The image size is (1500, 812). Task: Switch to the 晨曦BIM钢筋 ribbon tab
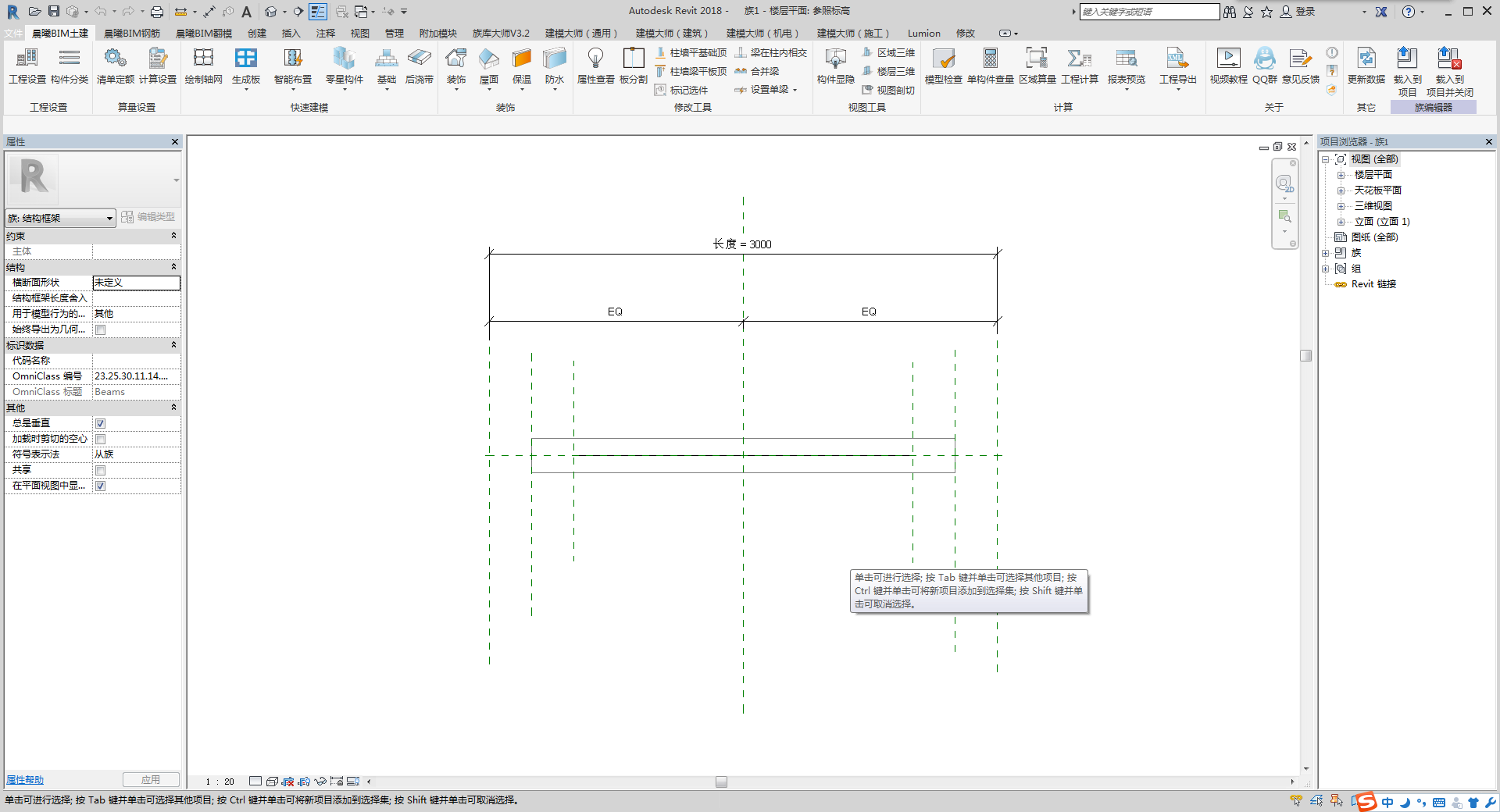point(132,33)
